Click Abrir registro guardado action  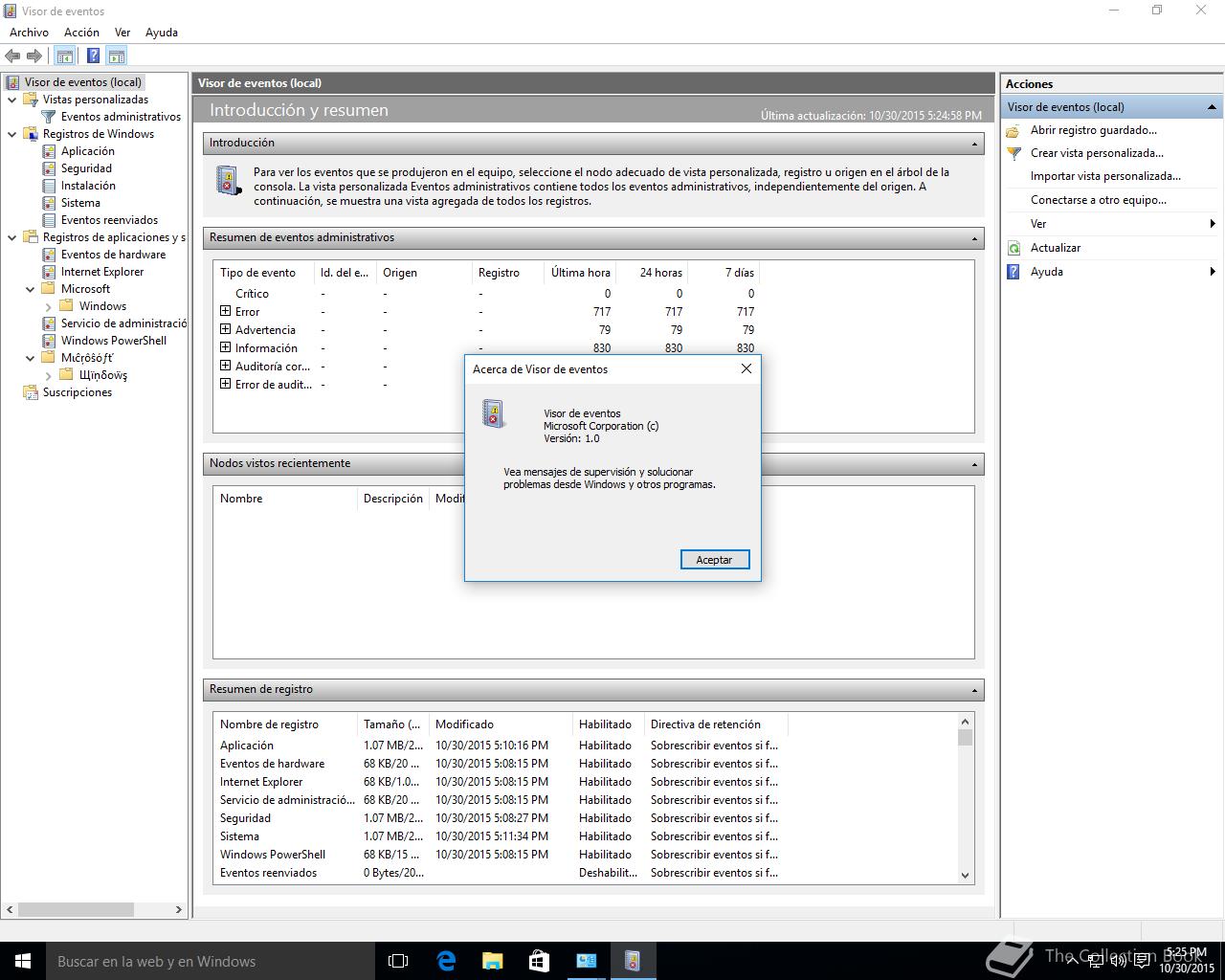pyautogui.click(x=1093, y=130)
